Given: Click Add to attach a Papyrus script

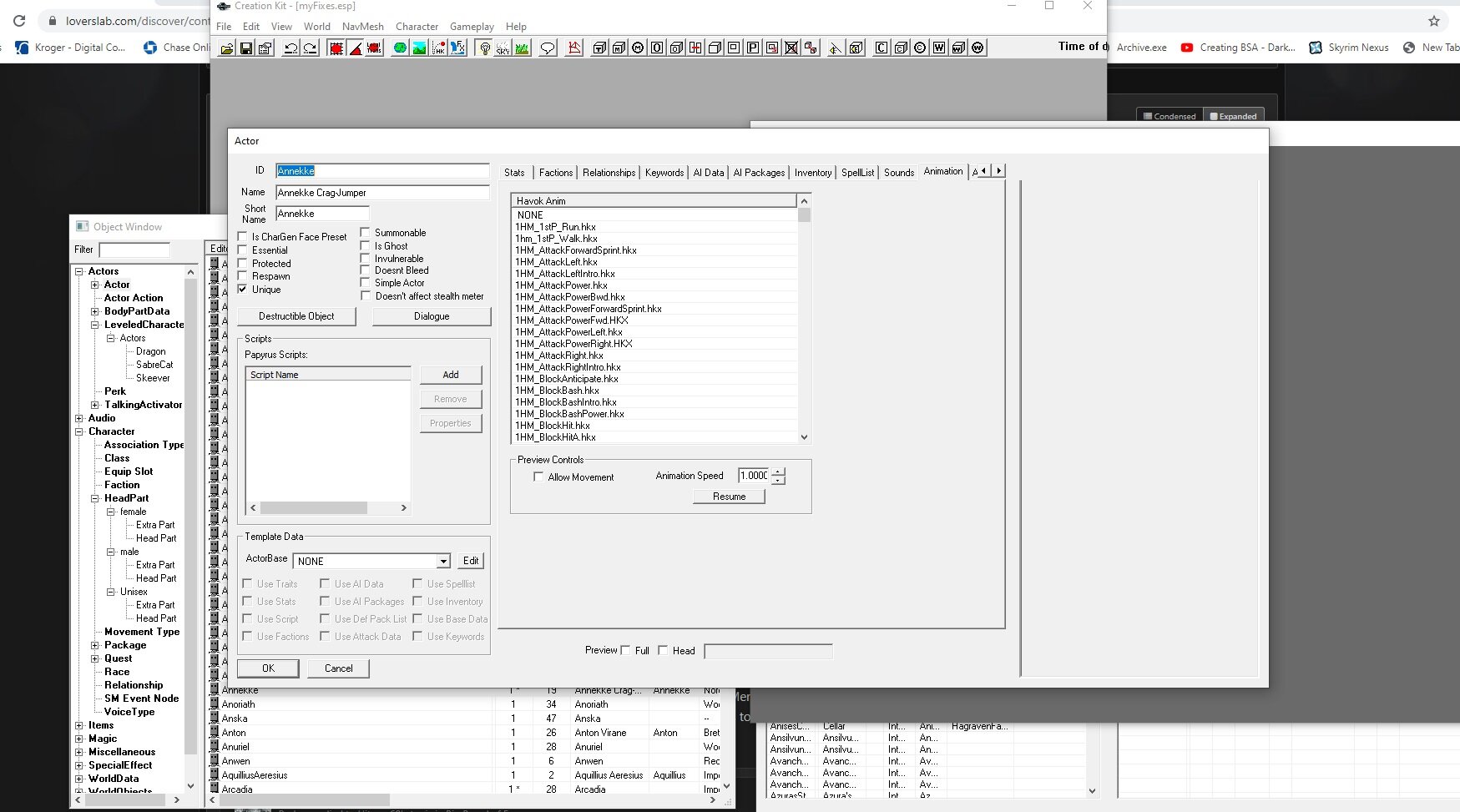Looking at the screenshot, I should 451,375.
